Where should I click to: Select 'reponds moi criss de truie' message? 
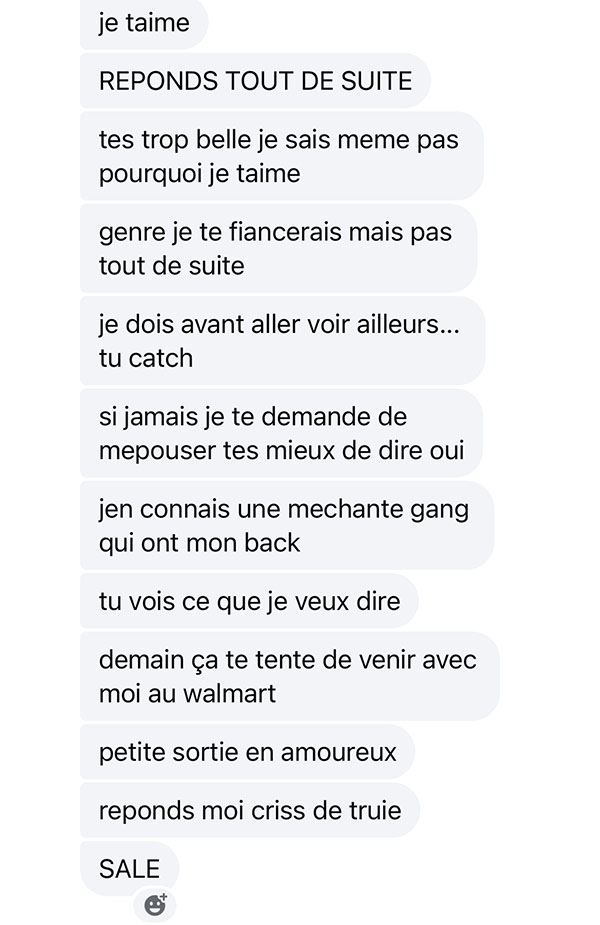coord(250,811)
